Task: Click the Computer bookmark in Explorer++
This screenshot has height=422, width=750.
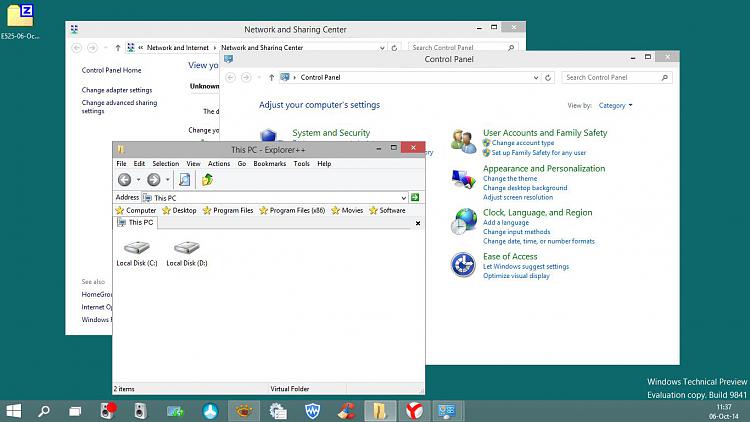Action: pos(136,211)
